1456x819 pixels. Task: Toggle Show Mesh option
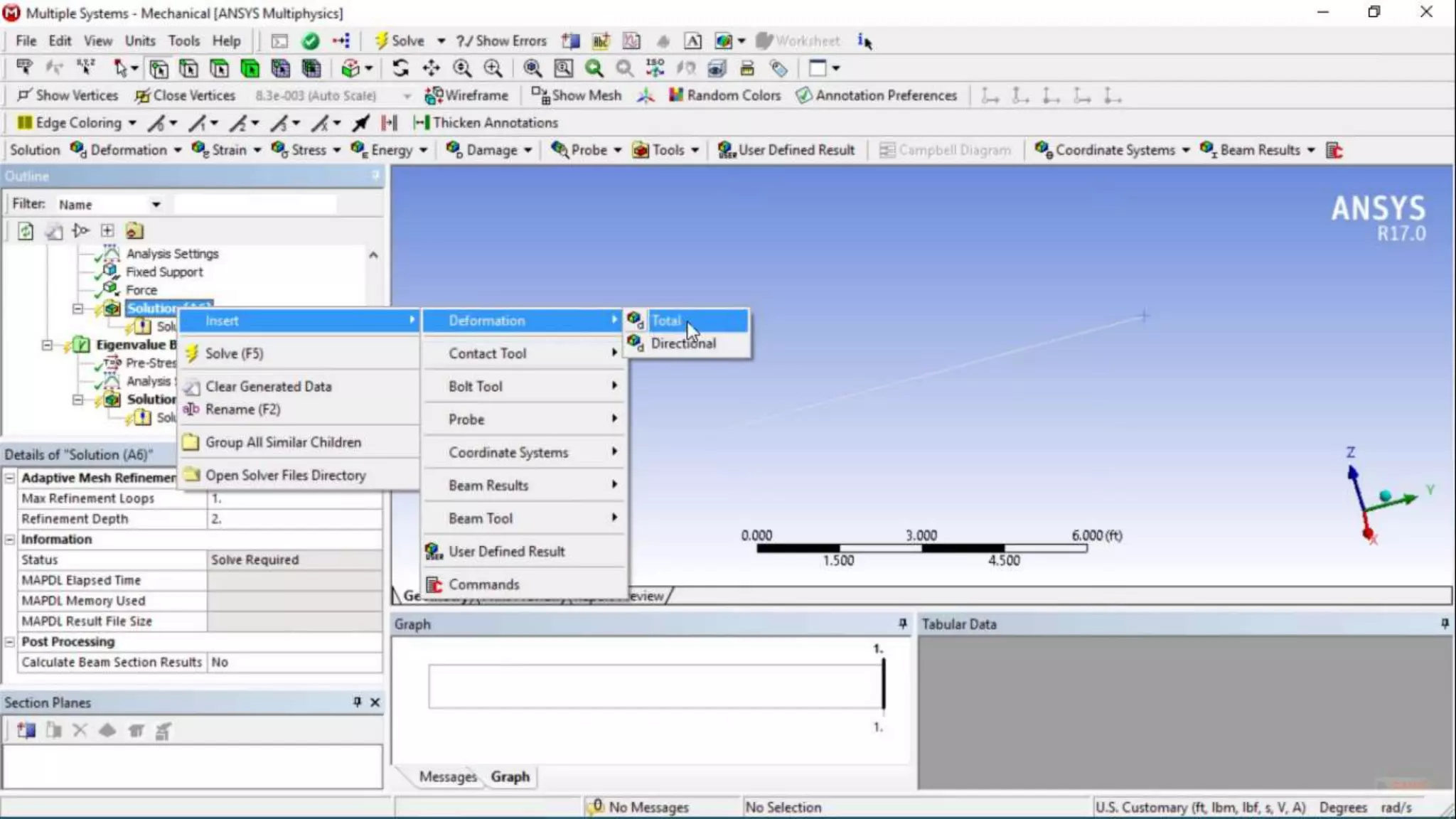577,95
